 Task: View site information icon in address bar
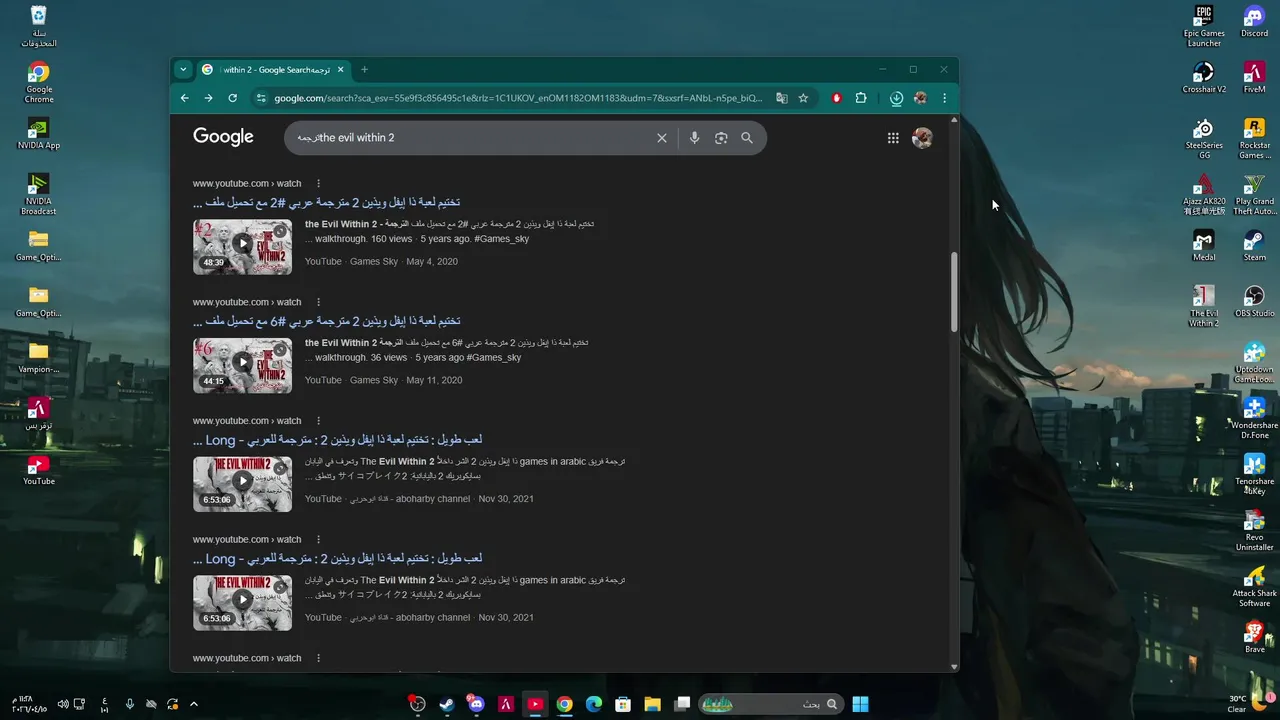tap(261, 98)
